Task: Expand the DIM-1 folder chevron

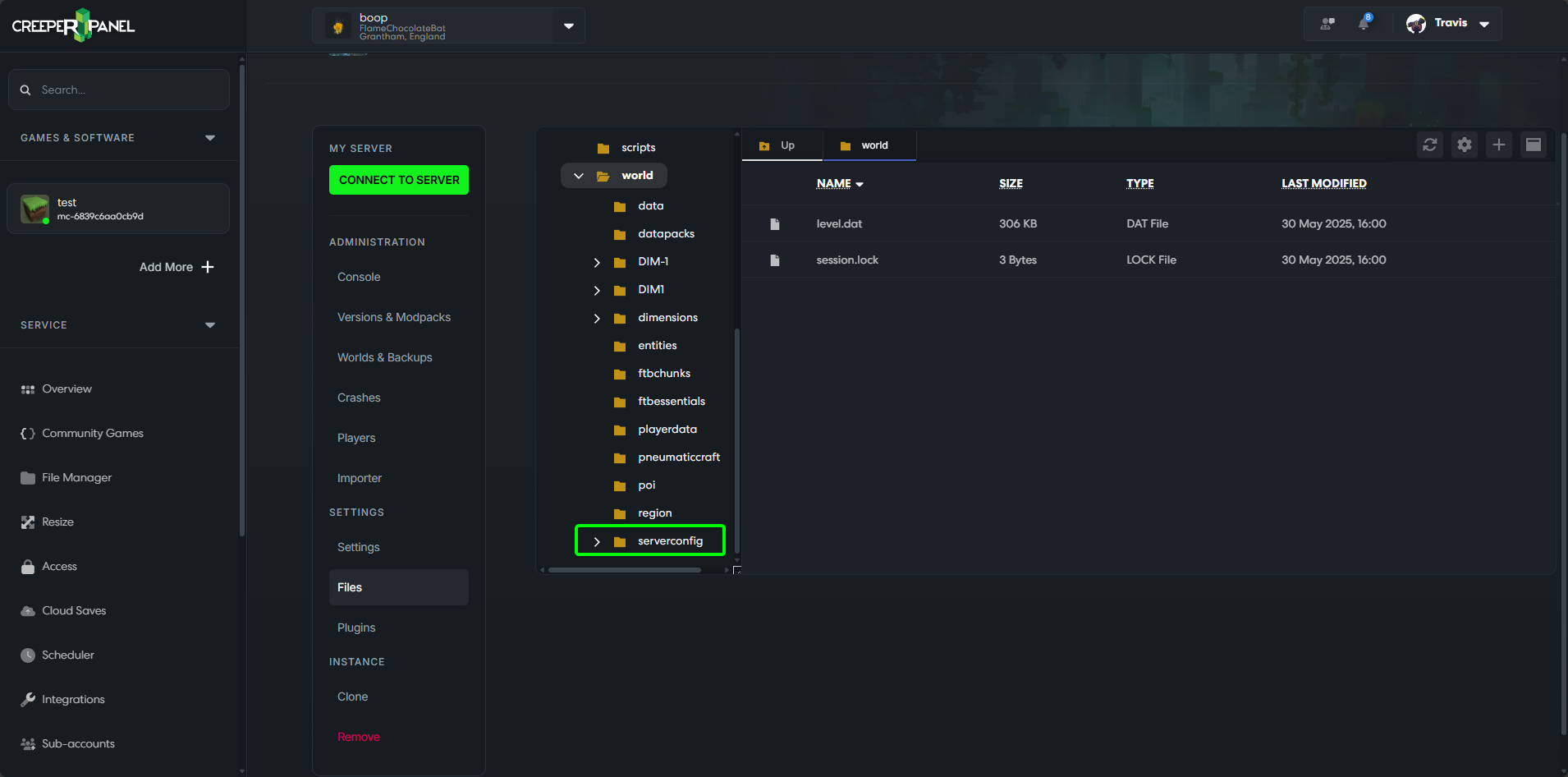Action: tap(597, 262)
